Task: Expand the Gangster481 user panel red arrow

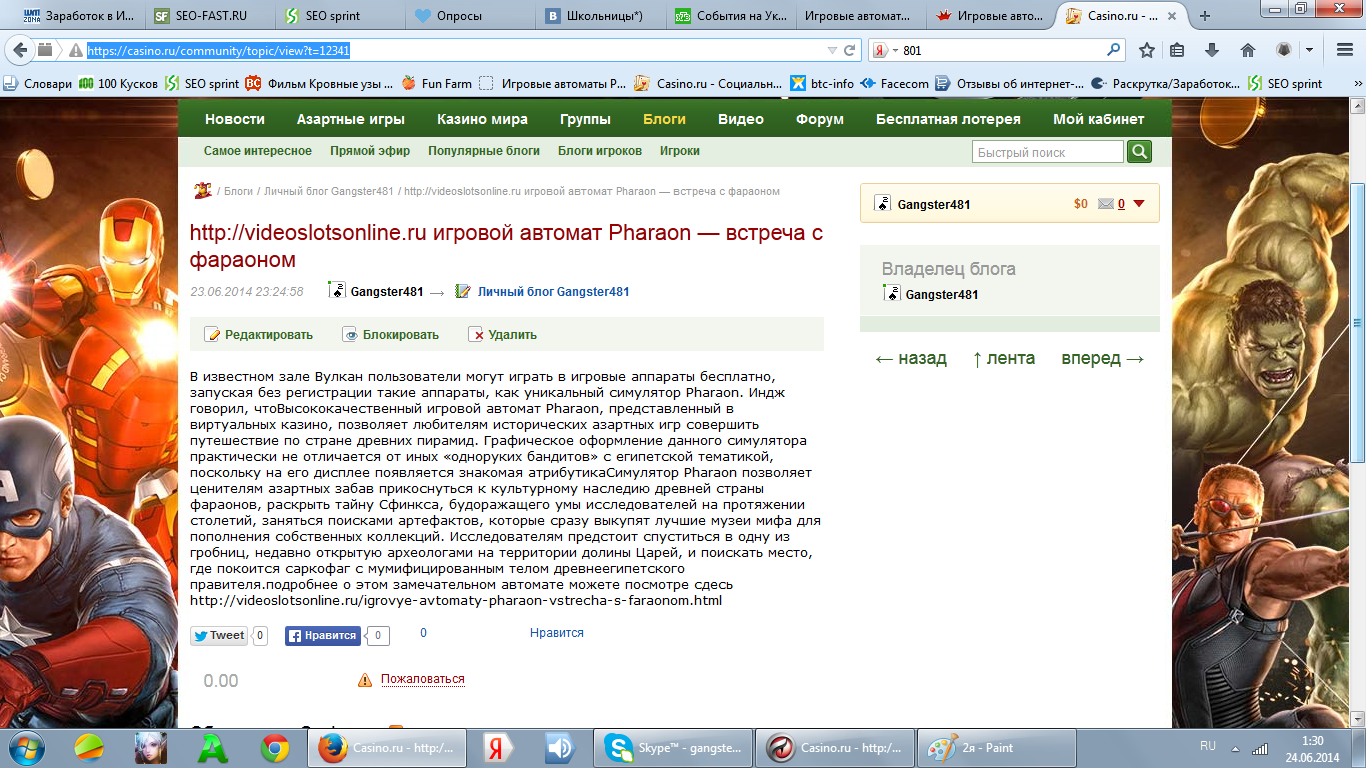Action: click(x=1139, y=204)
